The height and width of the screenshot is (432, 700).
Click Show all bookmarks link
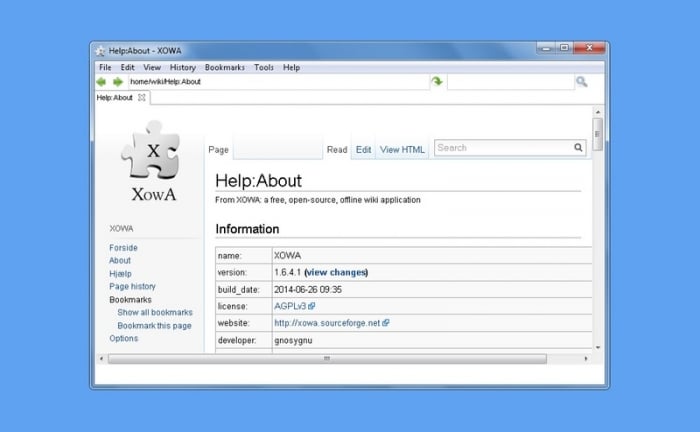[x=155, y=312]
